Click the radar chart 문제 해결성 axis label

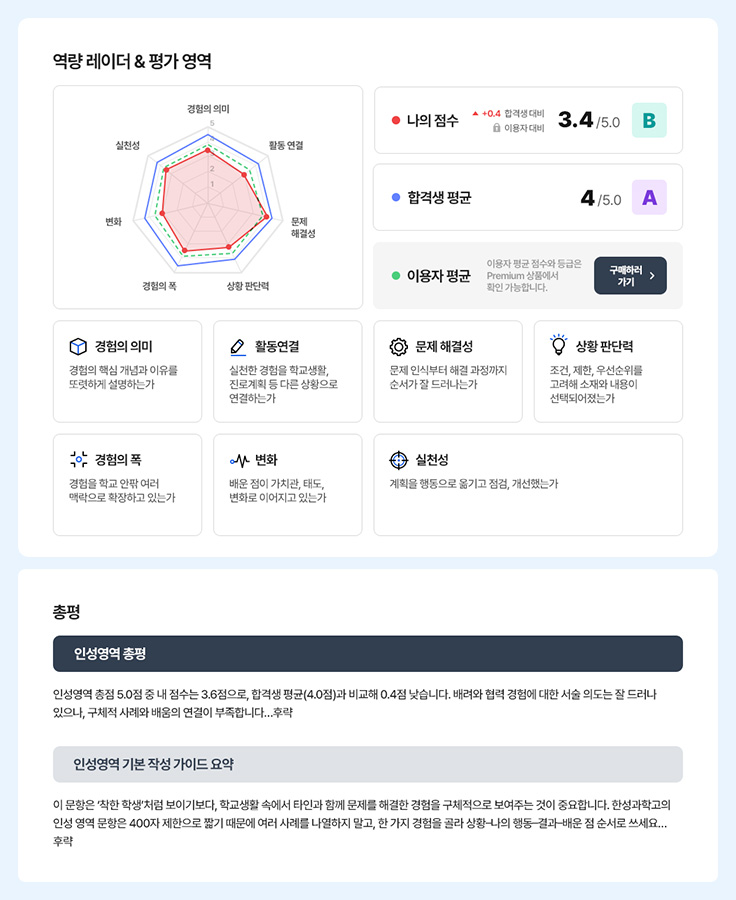(x=303, y=227)
